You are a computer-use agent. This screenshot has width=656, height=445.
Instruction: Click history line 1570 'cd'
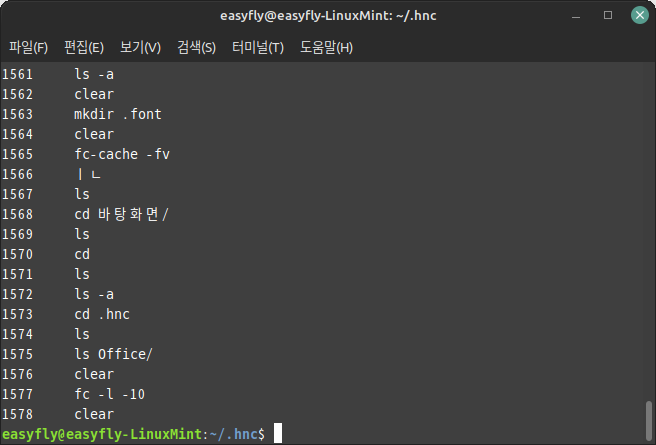pyautogui.click(x=46, y=254)
